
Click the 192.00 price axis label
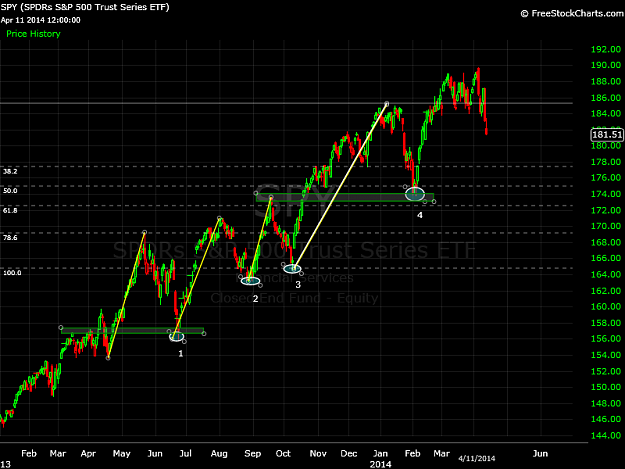click(x=605, y=49)
